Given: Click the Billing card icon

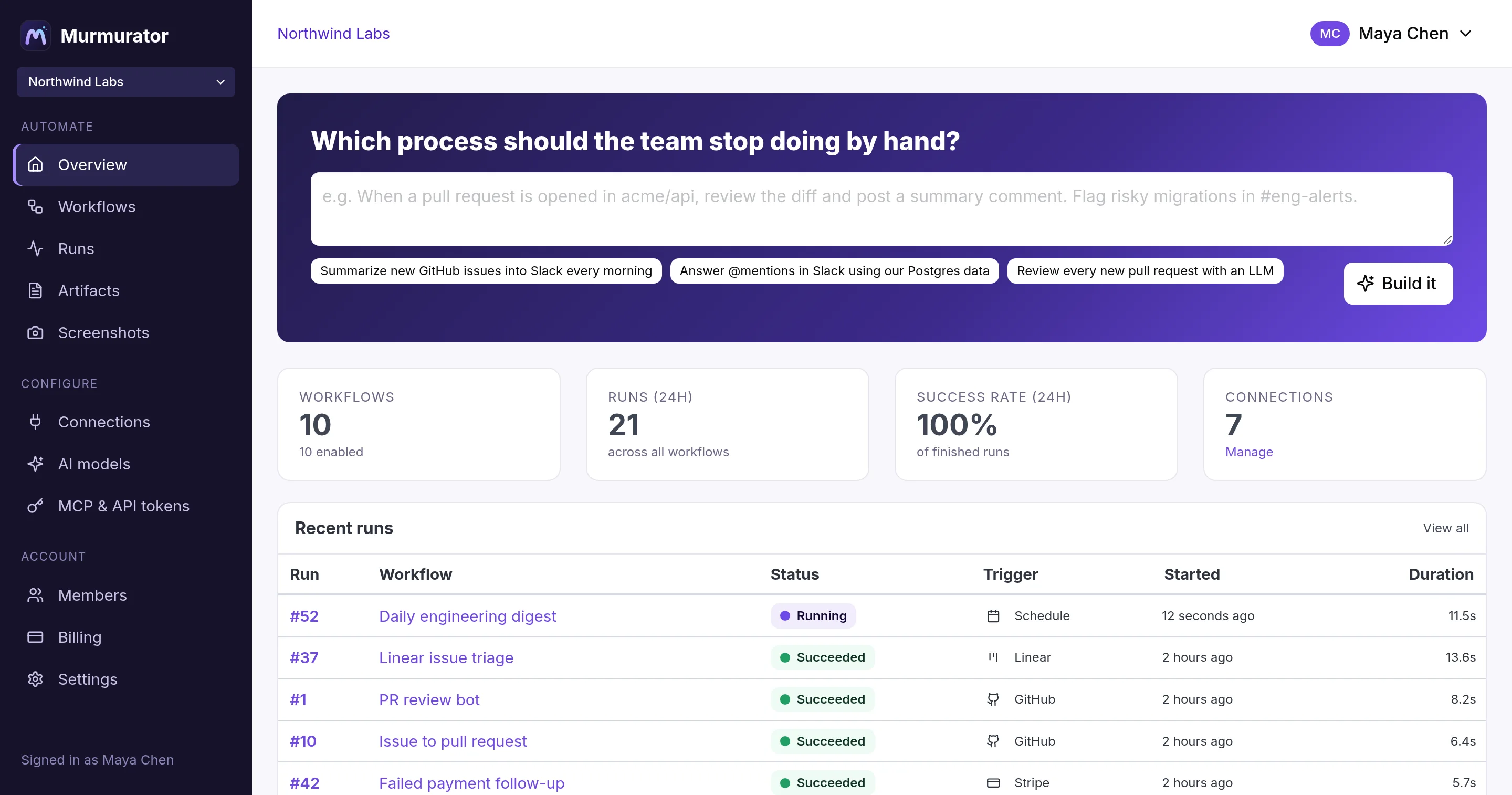Looking at the screenshot, I should point(35,637).
